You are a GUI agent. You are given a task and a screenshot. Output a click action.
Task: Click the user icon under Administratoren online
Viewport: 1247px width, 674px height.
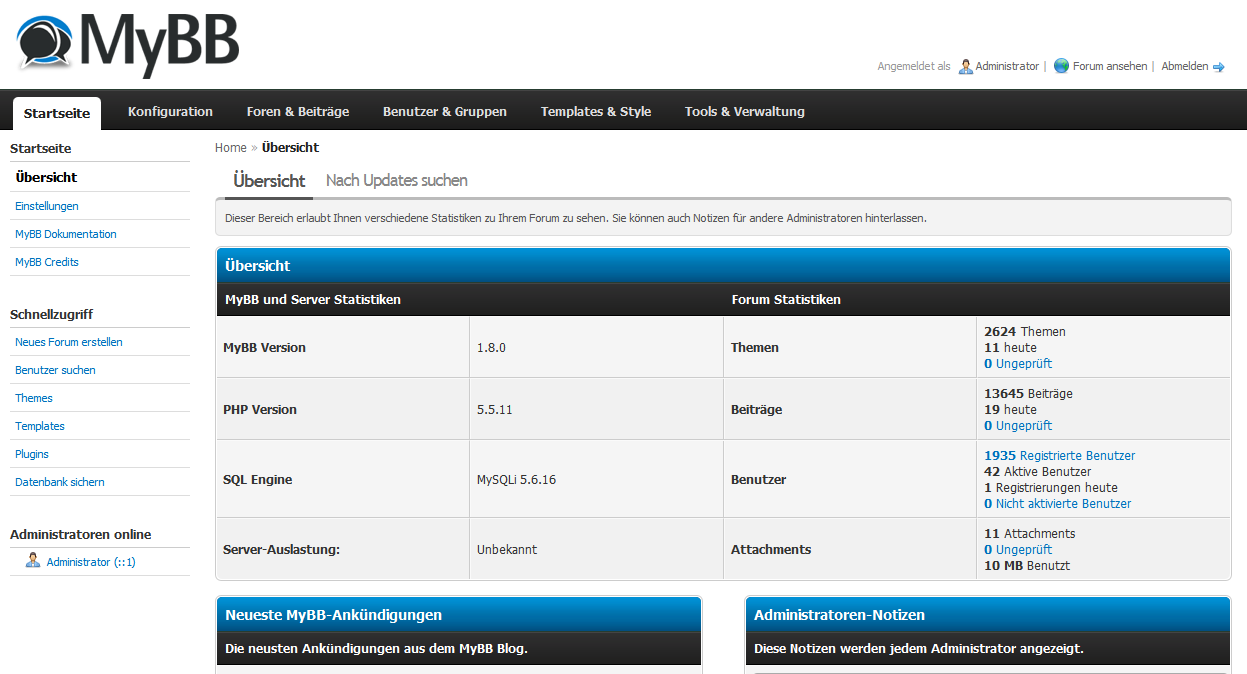[x=33, y=561]
